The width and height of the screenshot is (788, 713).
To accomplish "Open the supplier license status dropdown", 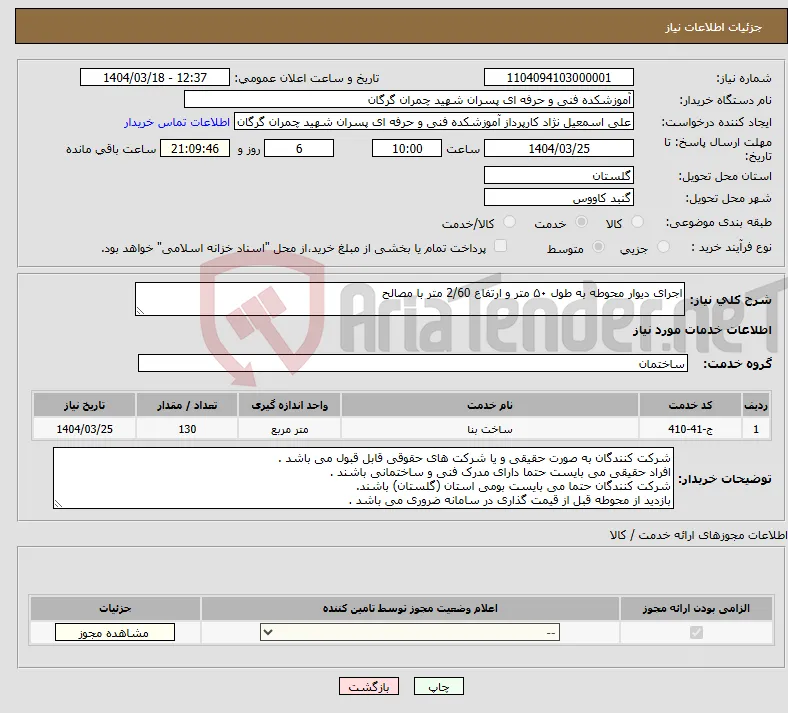I will coord(410,633).
